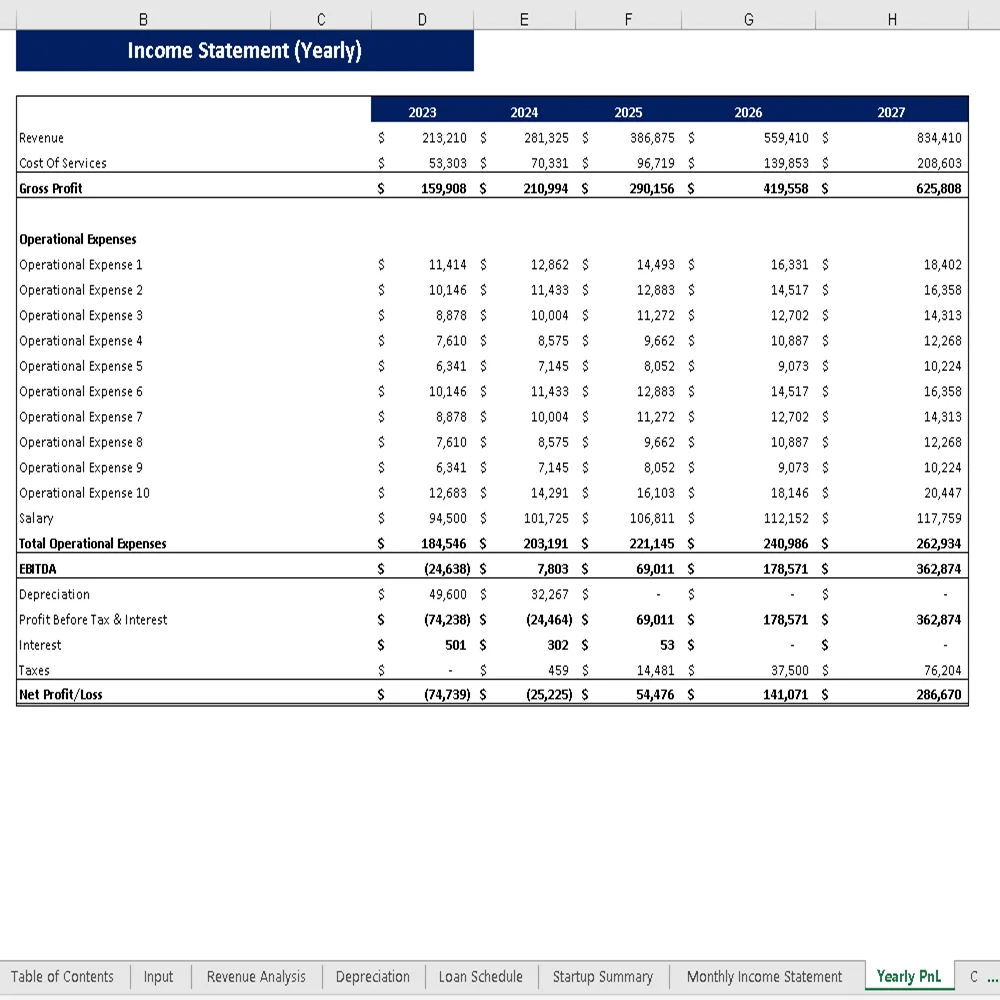Screen dimensions: 1000x1000
Task: Switch to the Table of Contents sheet
Action: (63, 977)
